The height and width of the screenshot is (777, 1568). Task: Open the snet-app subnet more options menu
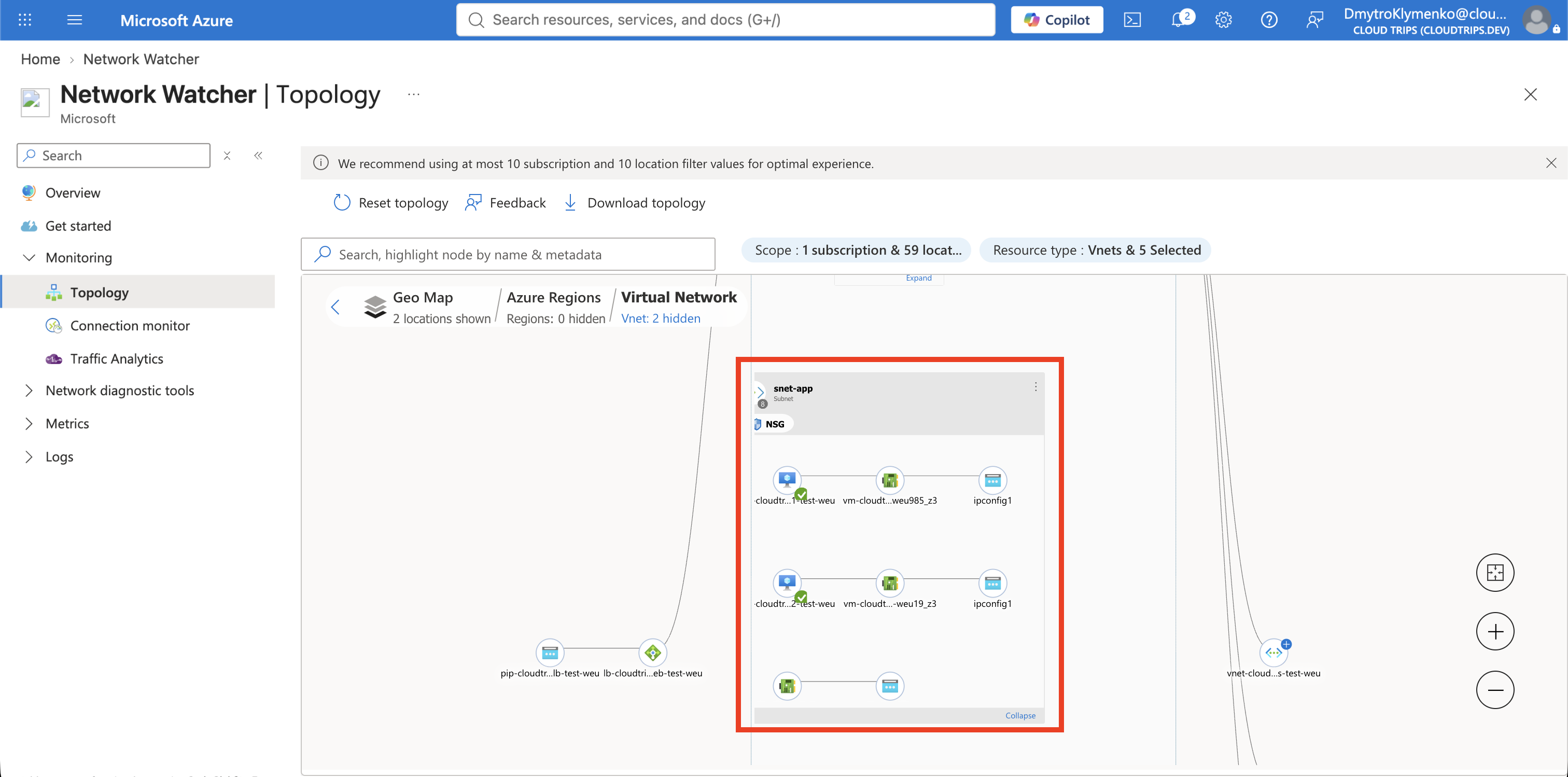pos(1035,386)
